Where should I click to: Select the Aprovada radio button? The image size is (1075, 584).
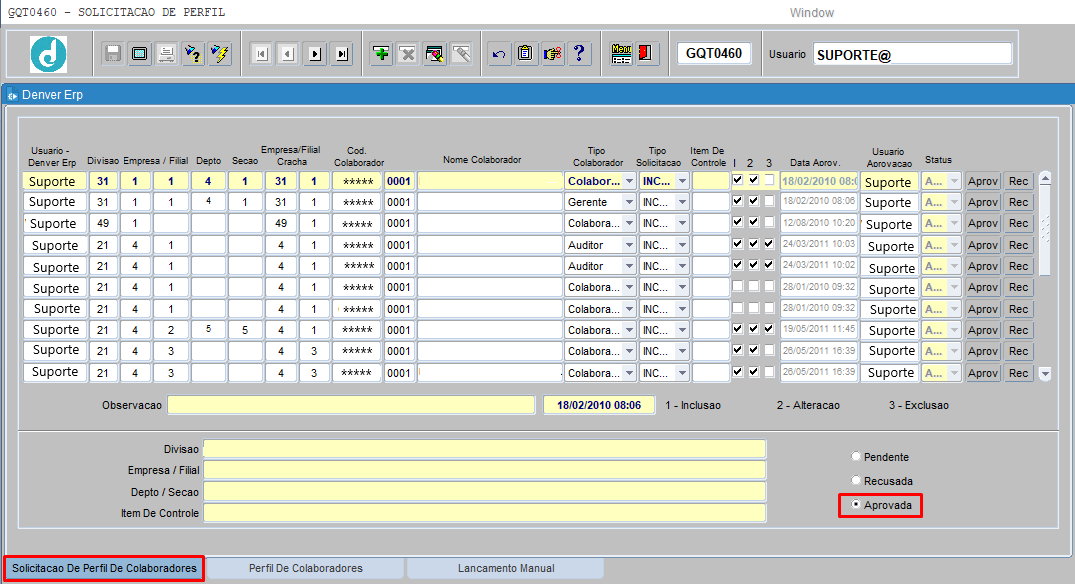tap(856, 504)
